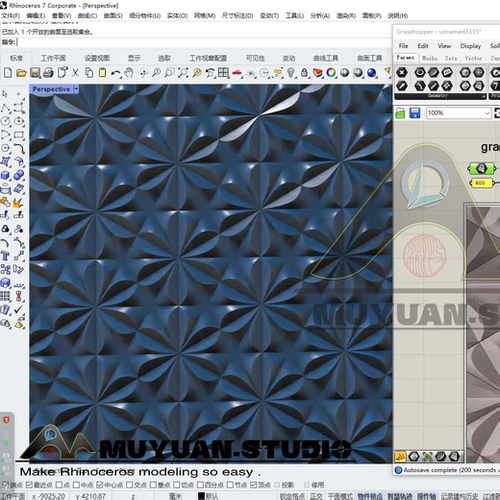Open the Perspective viewport dropdown arrow

(x=76, y=89)
